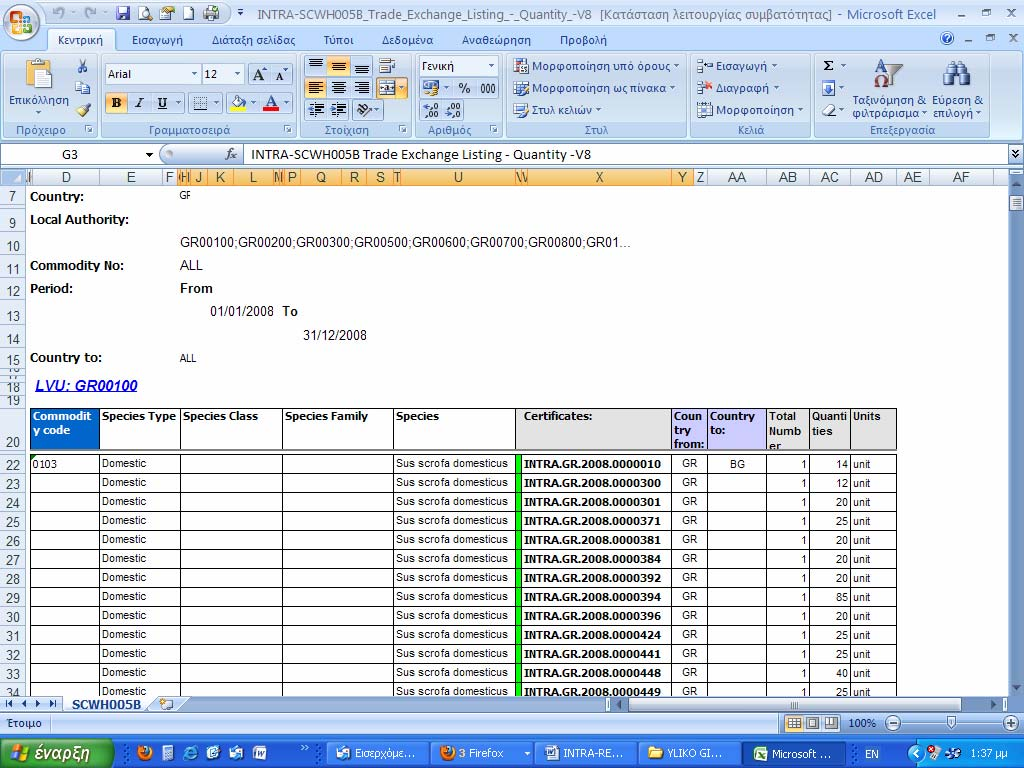Toggle wrap text in cells
The height and width of the screenshot is (768, 1024).
click(x=387, y=65)
